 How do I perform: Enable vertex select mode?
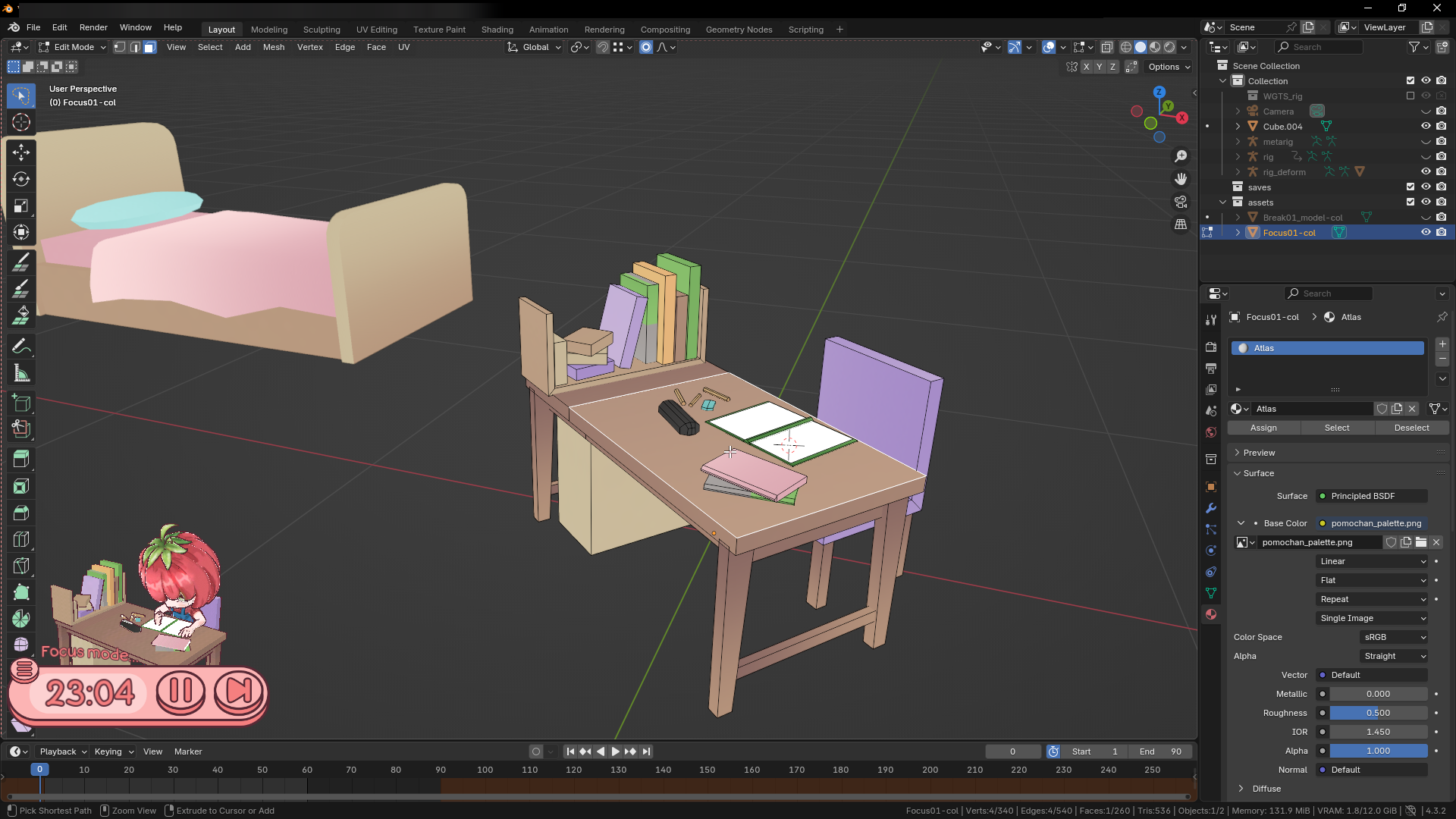[x=120, y=47]
